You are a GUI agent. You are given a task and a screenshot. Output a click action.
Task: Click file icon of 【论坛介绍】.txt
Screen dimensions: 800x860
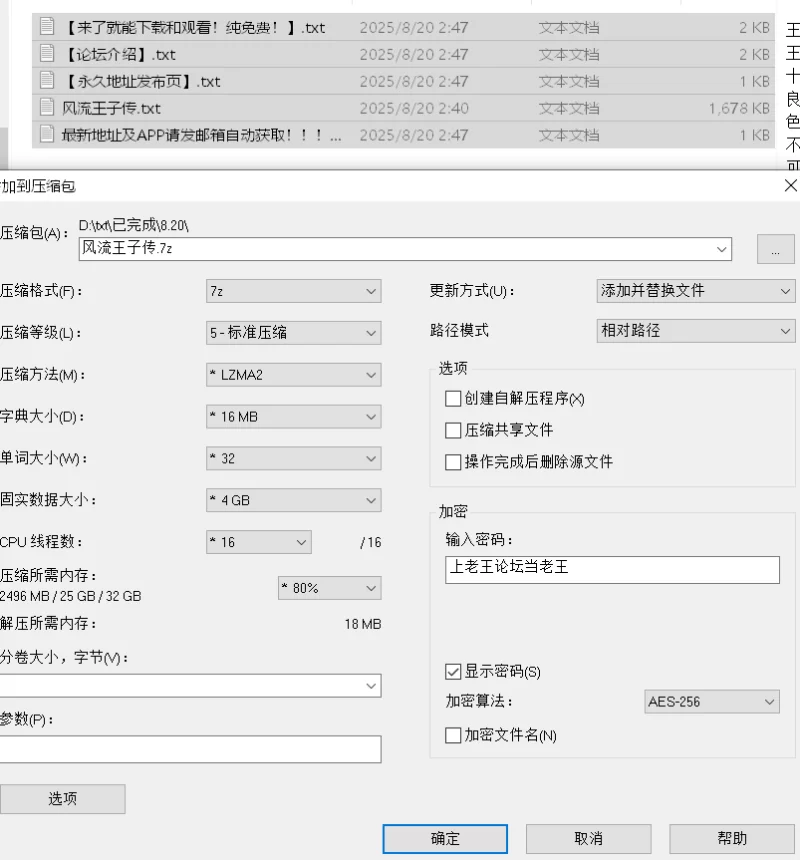[x=47, y=54]
